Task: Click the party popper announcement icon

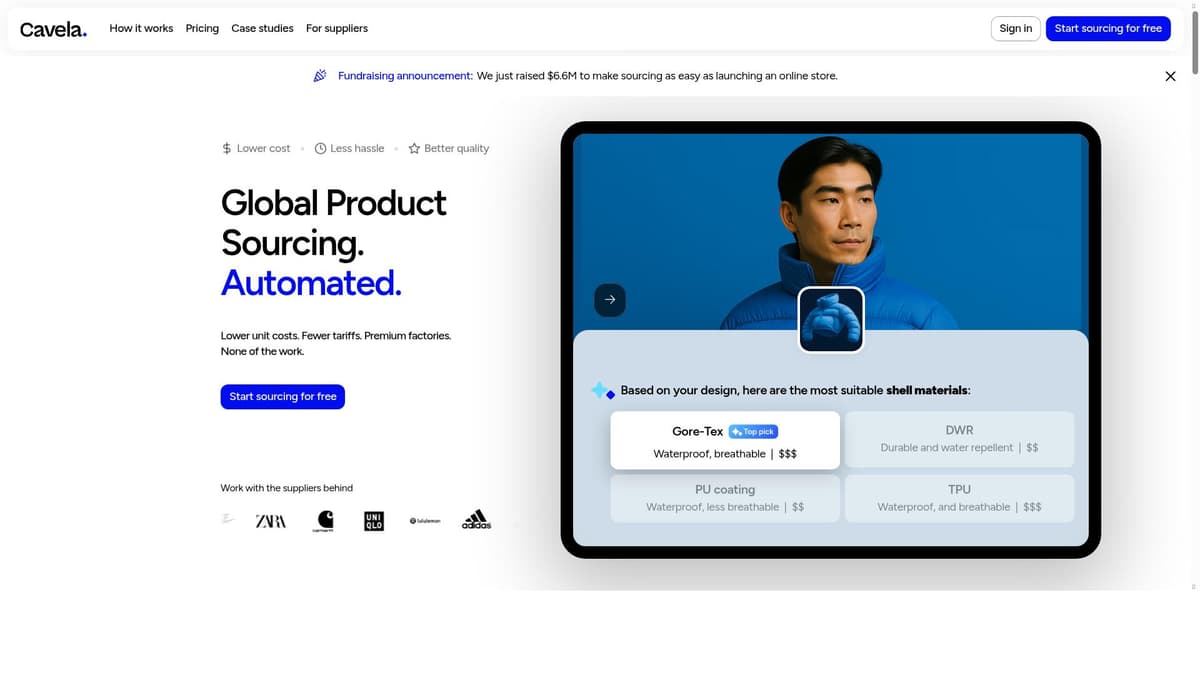Action: pyautogui.click(x=320, y=76)
